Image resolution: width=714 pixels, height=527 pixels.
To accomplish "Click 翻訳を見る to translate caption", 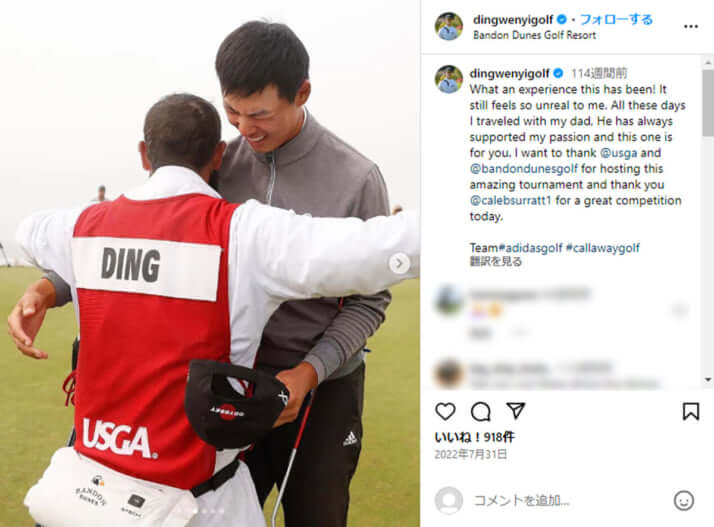I will (495, 261).
